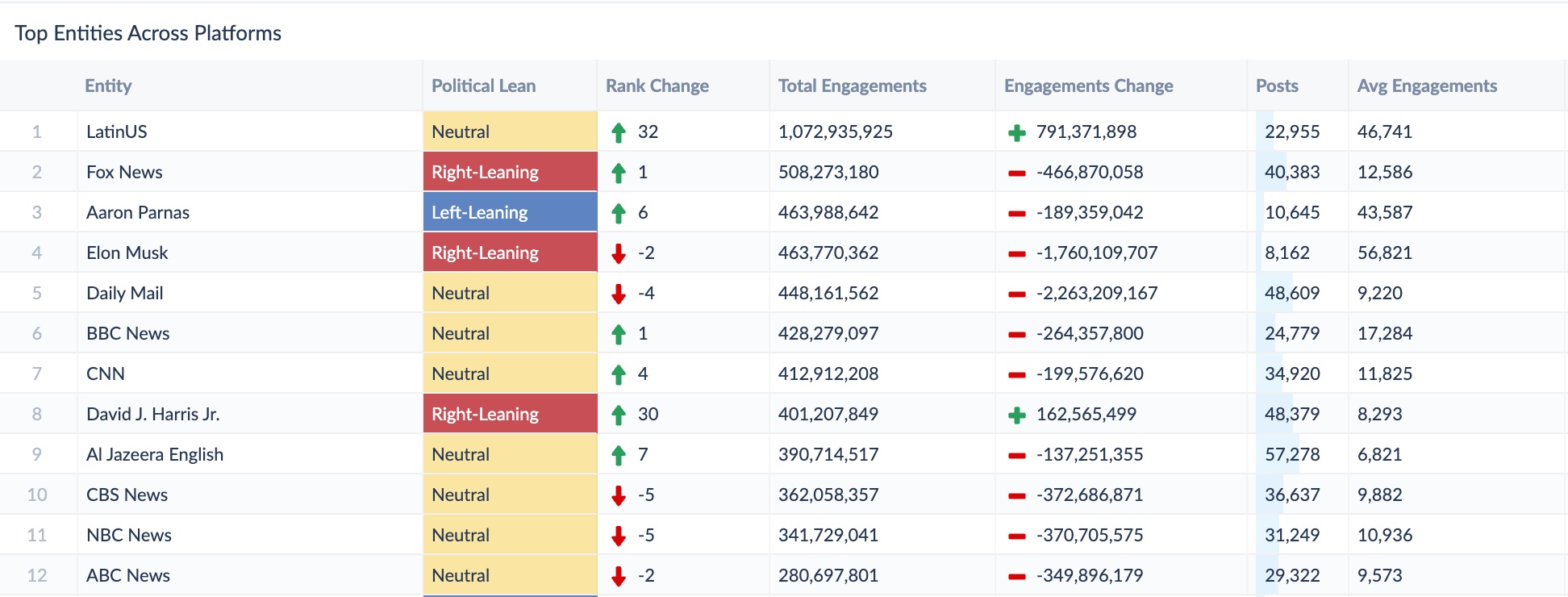
Task: Click green plus icon beside 791,371,898
Action: 1017,132
